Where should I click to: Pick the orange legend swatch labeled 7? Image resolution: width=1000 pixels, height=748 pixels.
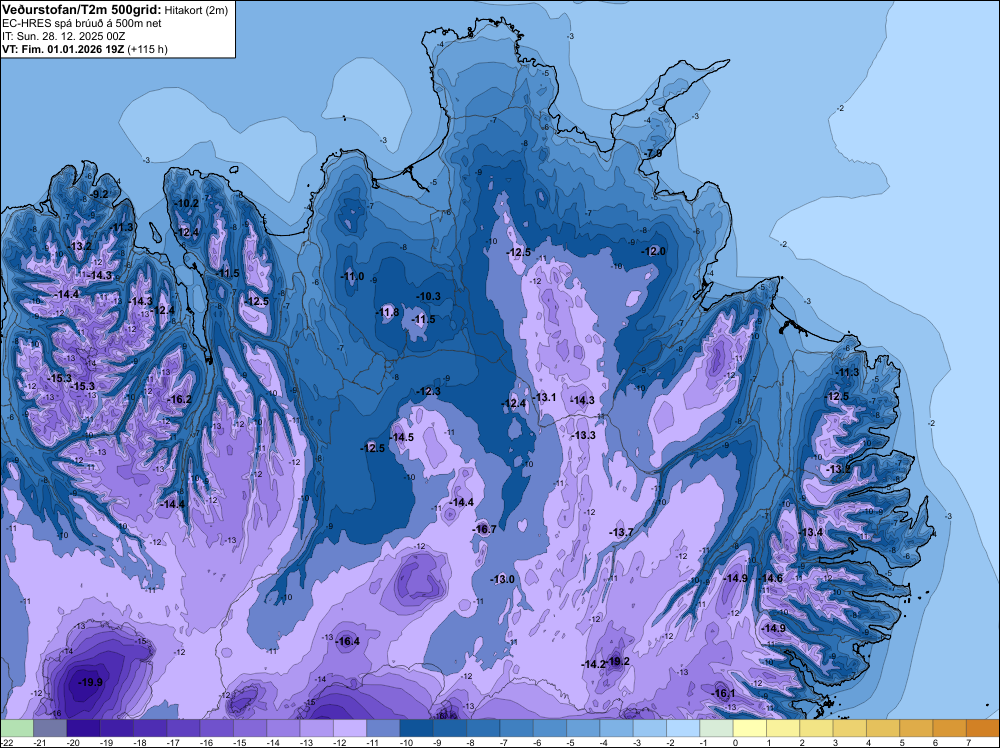pyautogui.click(x=983, y=728)
